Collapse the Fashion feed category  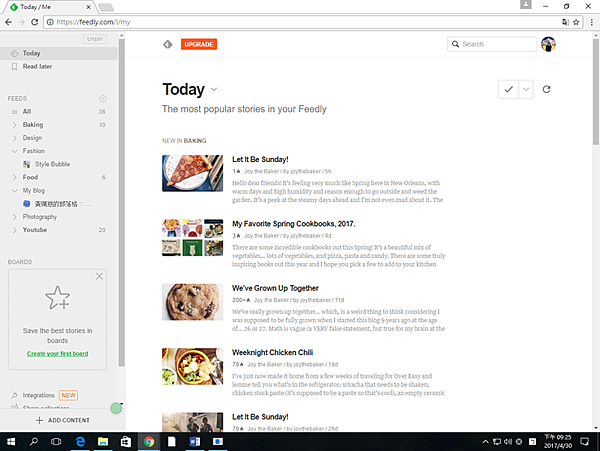[15, 151]
